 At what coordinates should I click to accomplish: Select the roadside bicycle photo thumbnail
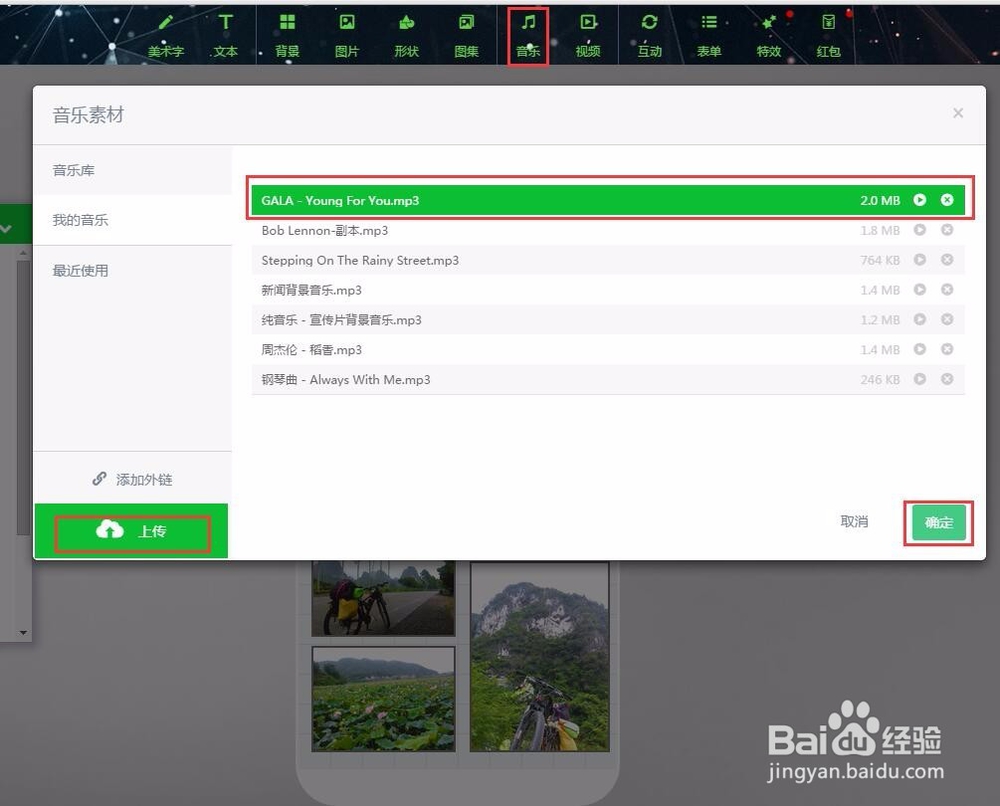coord(383,598)
